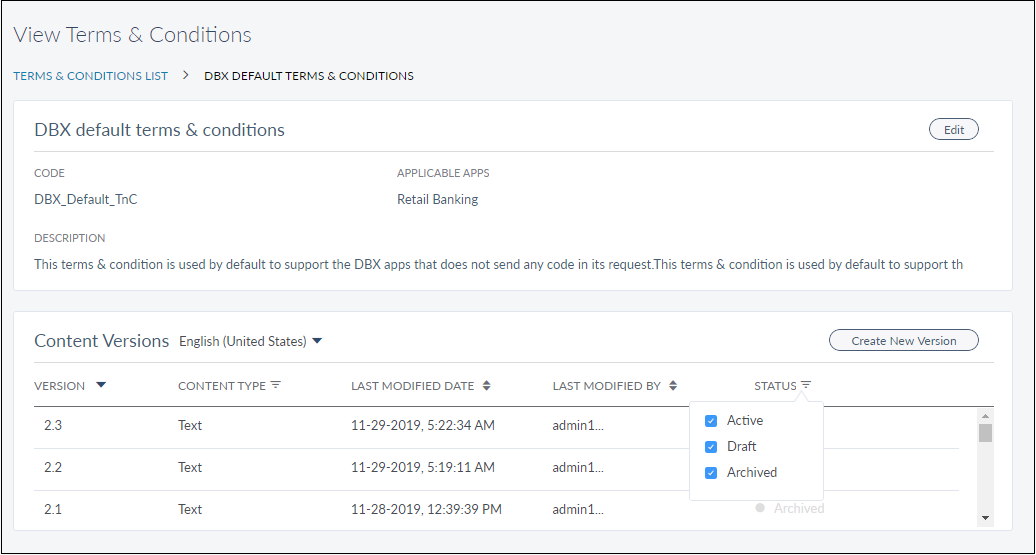Toggle the Draft status checkbox
This screenshot has height=555, width=1036.
coord(711,447)
